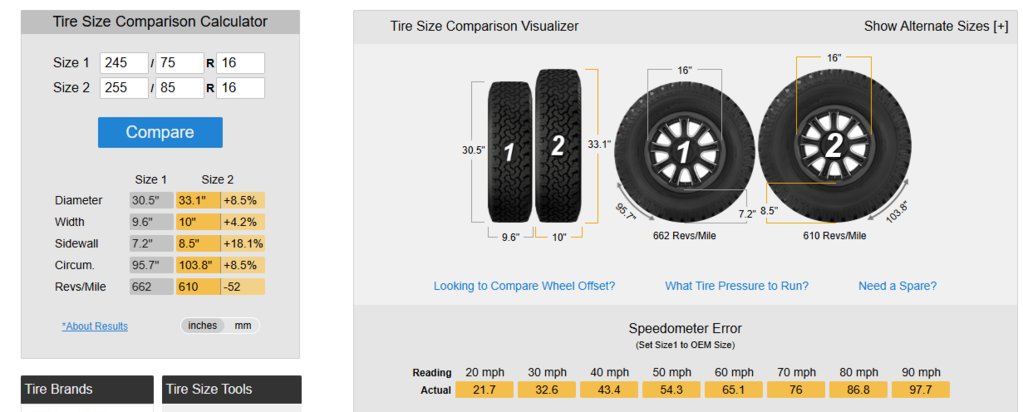Click the tire 1 tread front view image

510,152
